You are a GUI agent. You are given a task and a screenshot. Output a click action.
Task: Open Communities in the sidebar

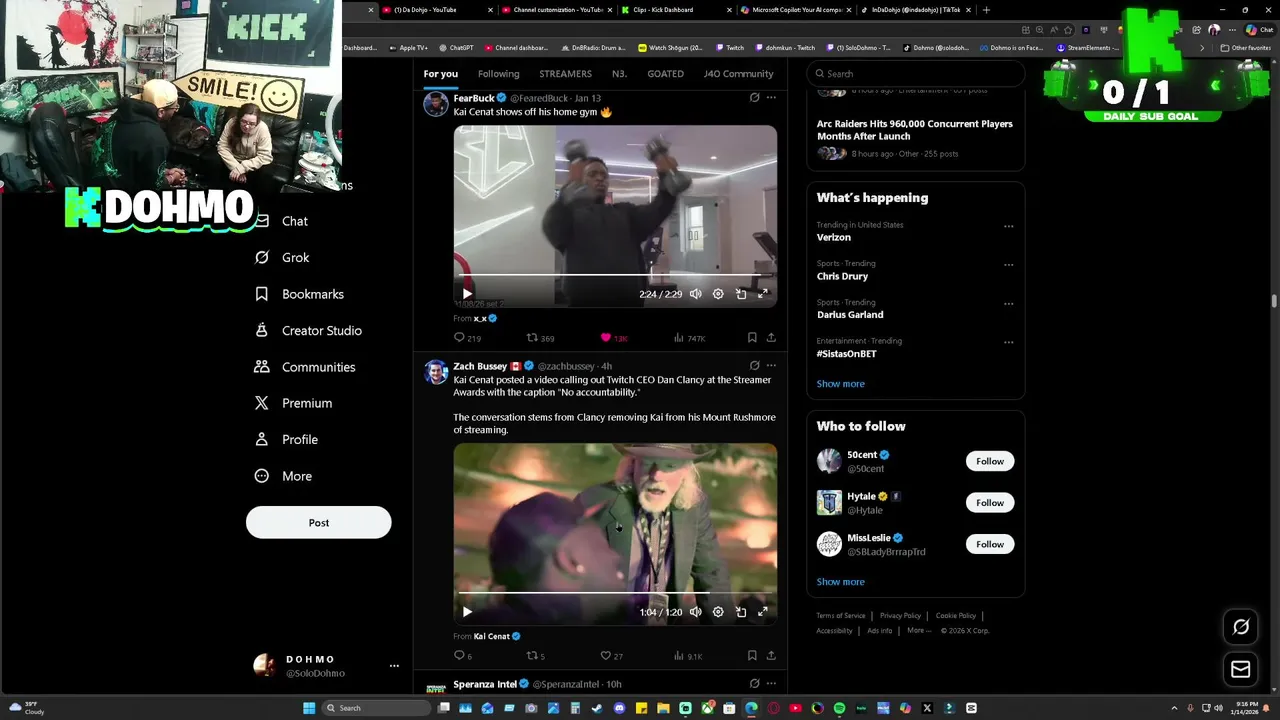tap(305, 367)
